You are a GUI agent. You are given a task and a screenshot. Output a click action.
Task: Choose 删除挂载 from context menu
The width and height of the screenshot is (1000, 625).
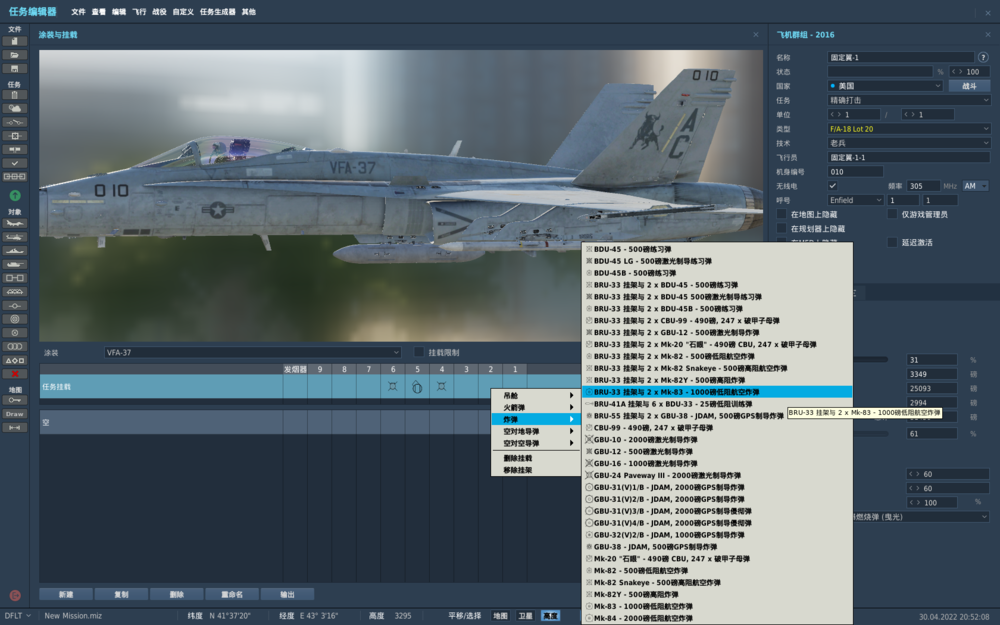pos(536,458)
